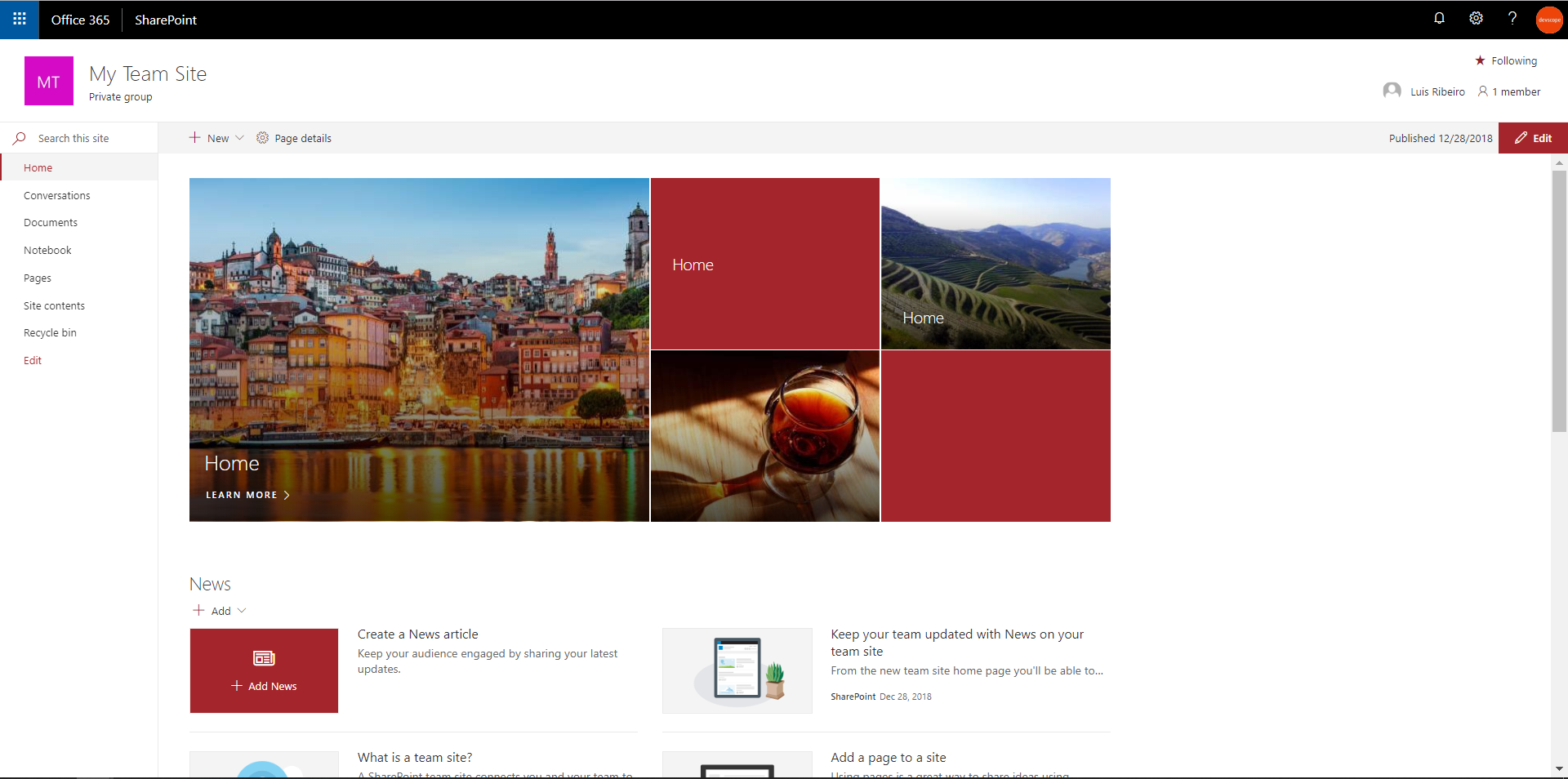Viewport: 1568px width, 779px height.
Task: Open the Documents section
Action: click(50, 222)
